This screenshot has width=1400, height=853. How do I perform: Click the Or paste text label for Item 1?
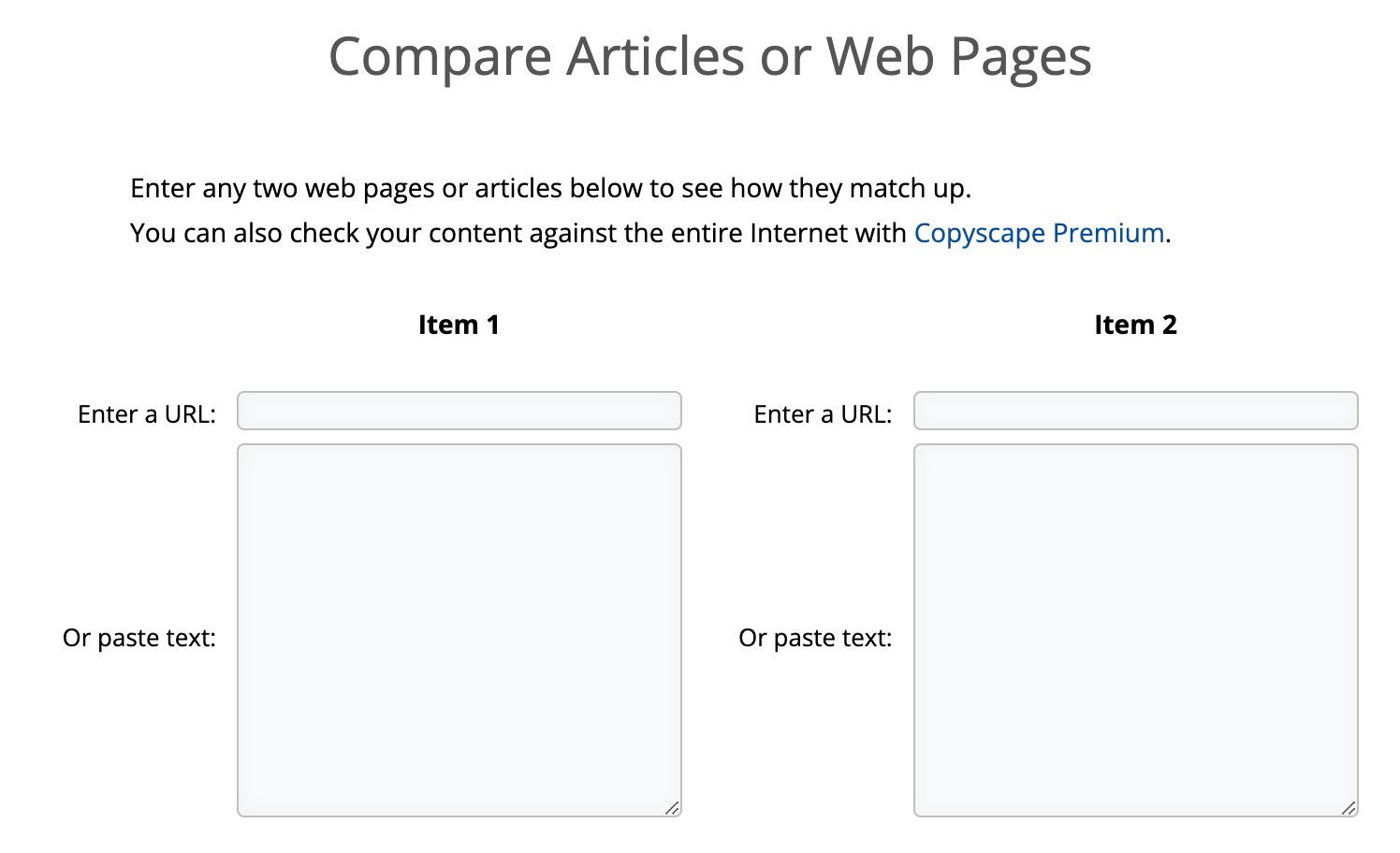[139, 637]
